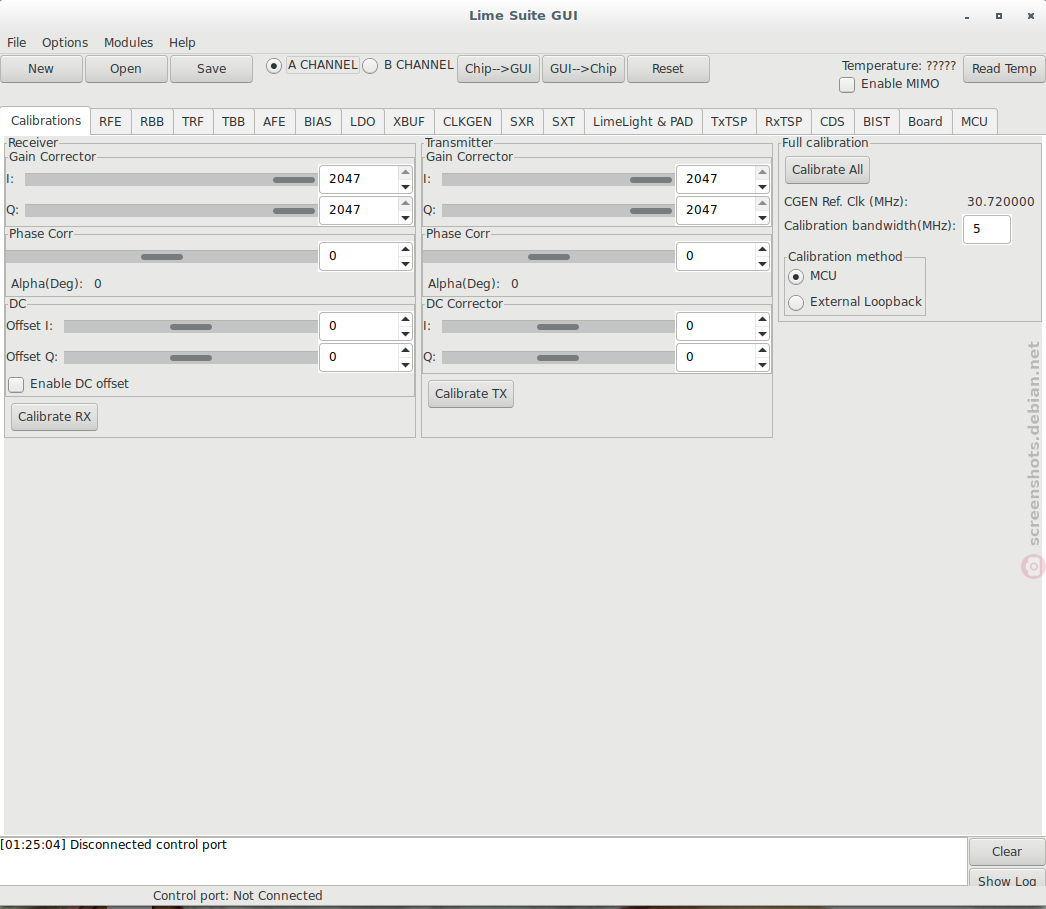Click the Read Temp button
The height and width of the screenshot is (909, 1046).
[x=1004, y=69]
